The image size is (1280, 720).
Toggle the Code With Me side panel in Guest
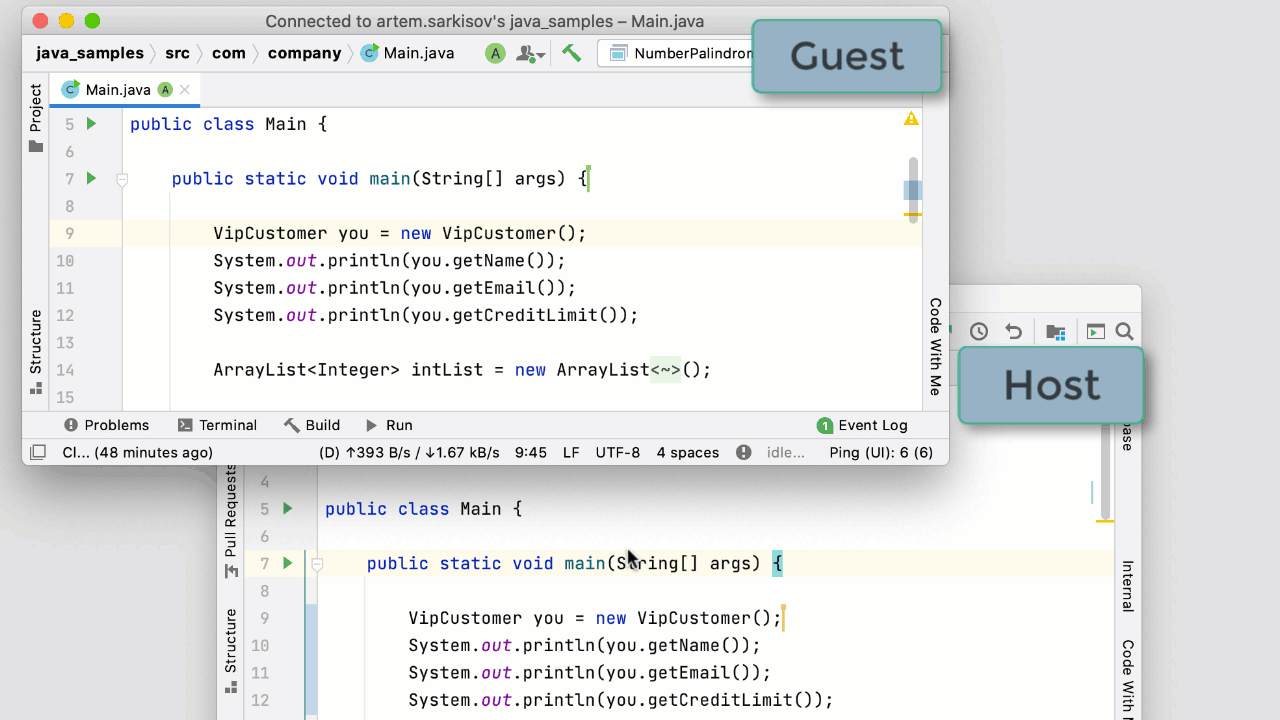coord(935,346)
